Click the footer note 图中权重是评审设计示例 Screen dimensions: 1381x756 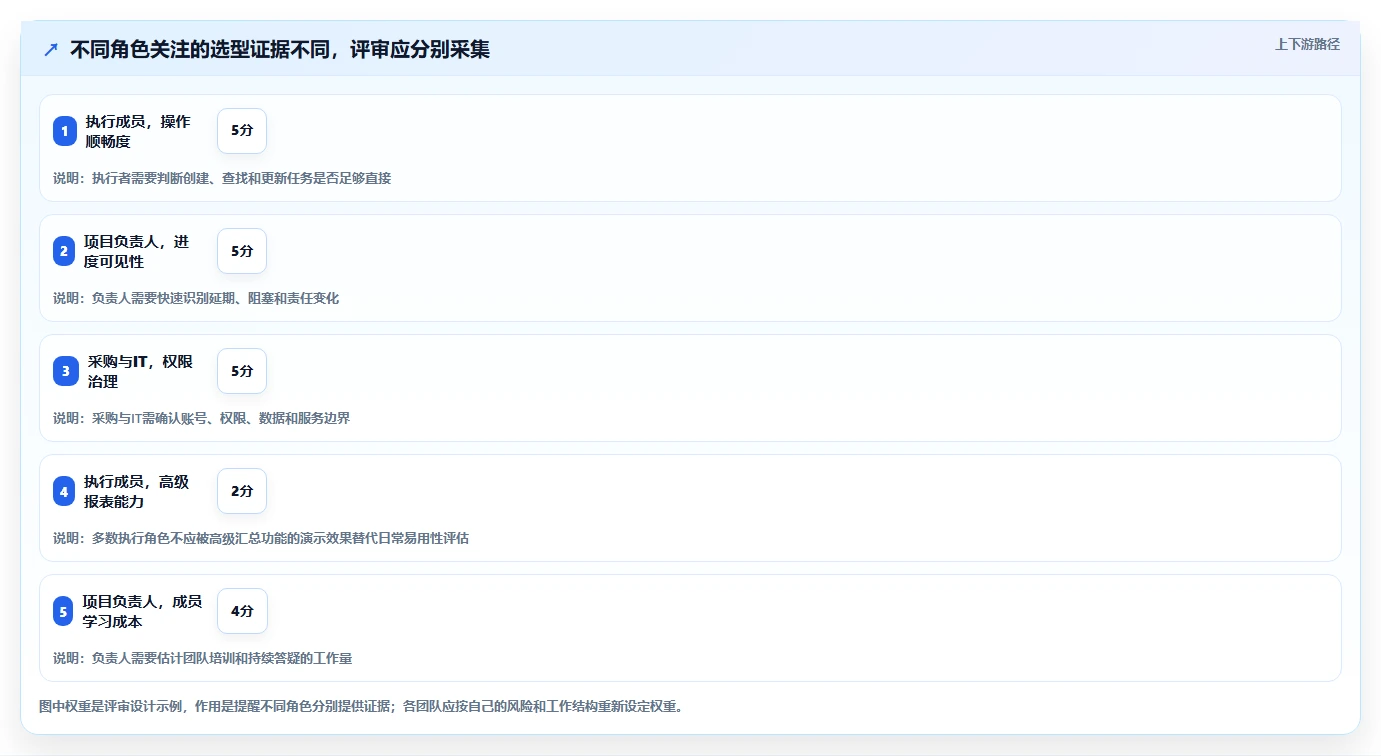click(x=361, y=706)
